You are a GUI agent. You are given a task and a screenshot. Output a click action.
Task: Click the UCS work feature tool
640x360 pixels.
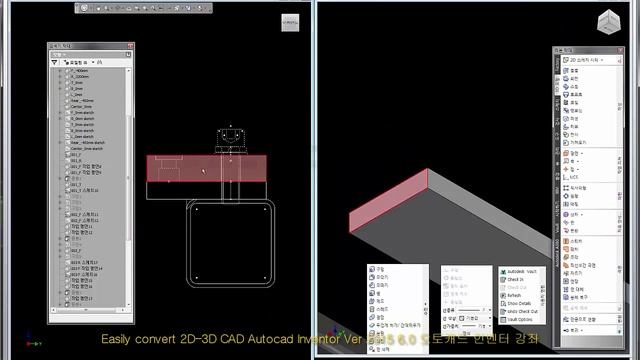pos(571,177)
